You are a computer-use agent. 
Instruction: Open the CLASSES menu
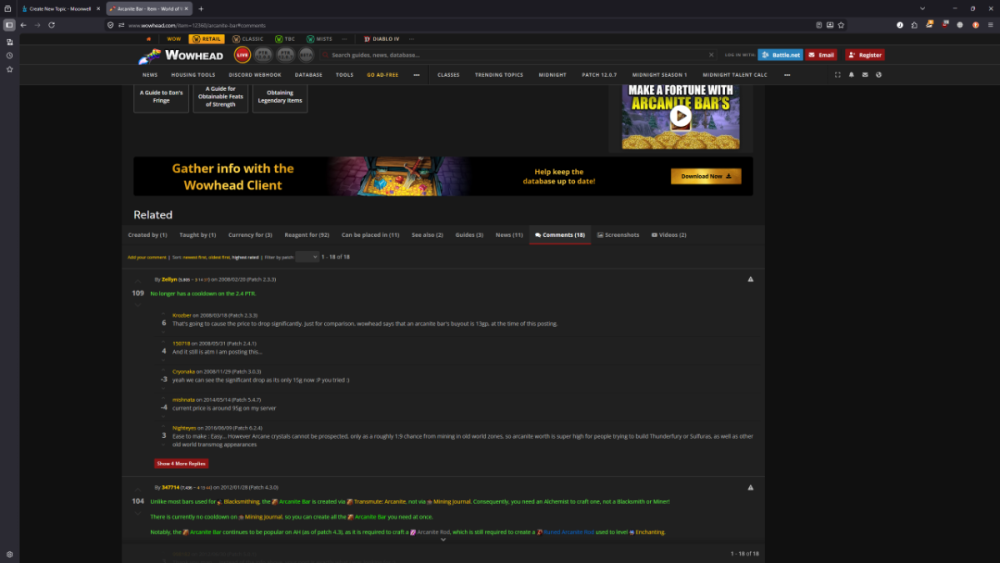point(448,75)
